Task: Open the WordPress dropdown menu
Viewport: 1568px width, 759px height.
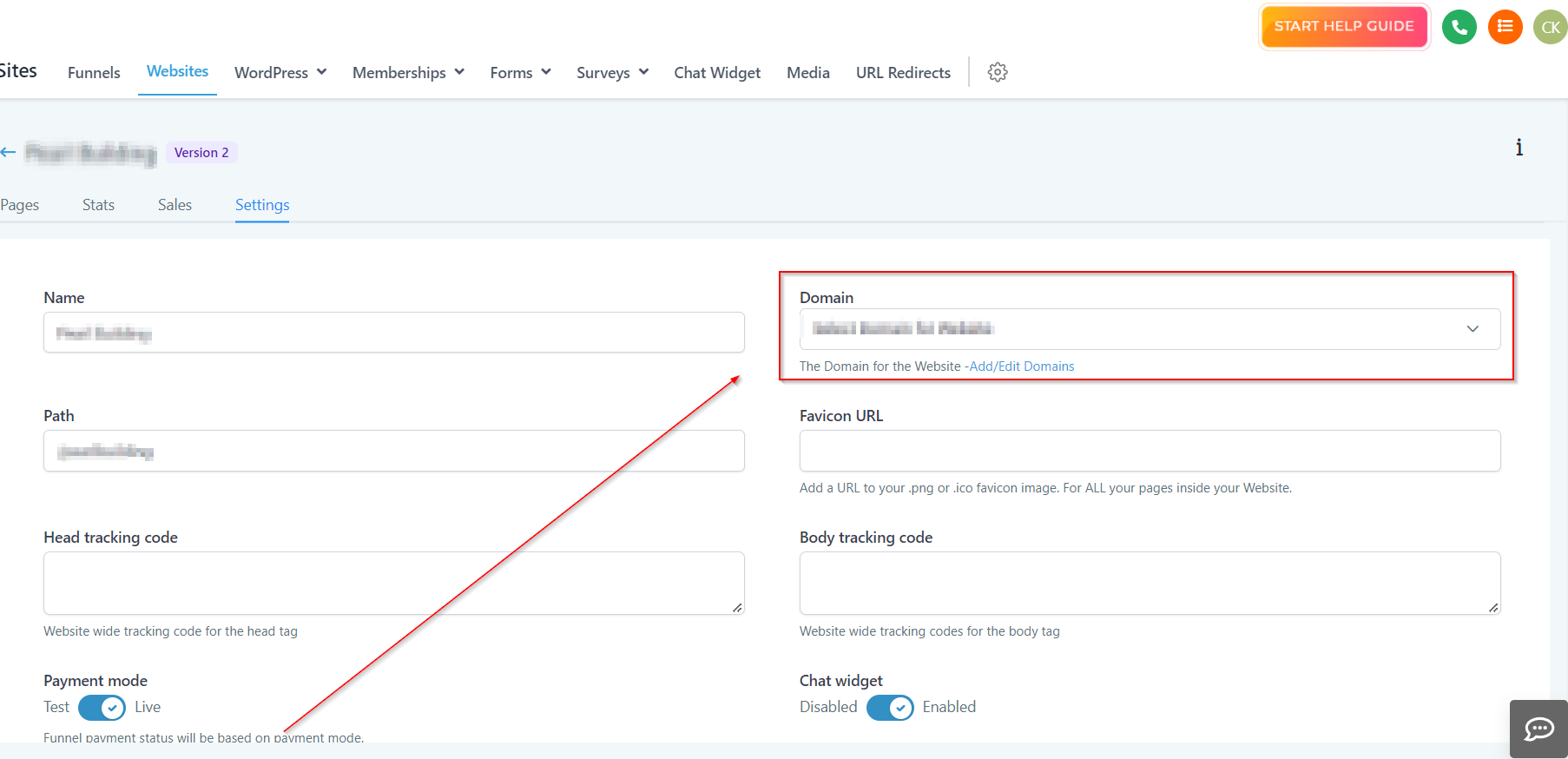Action: point(280,73)
